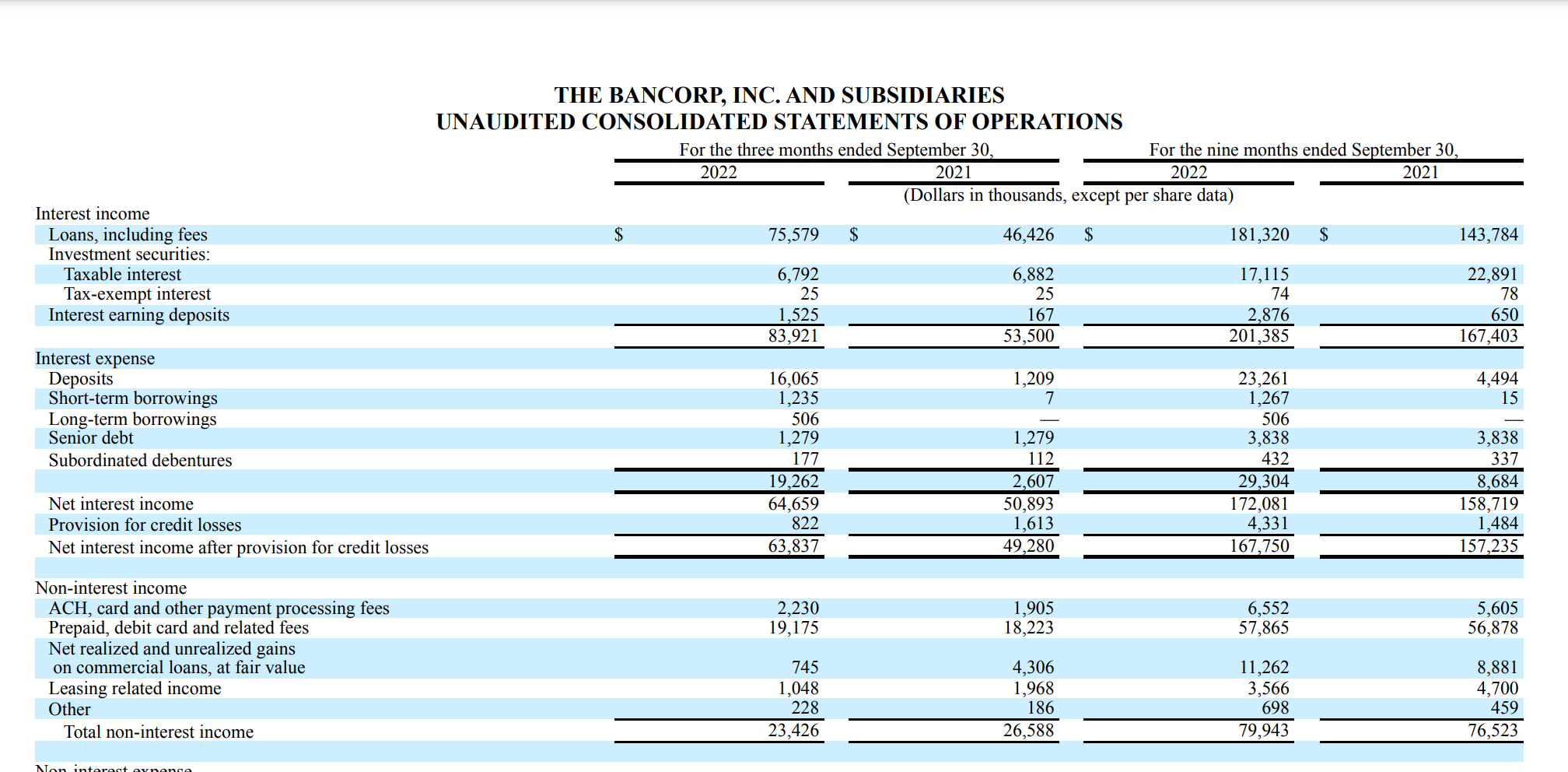Click total interest income 167,403
Image resolution: width=1568 pixels, height=772 pixels.
tap(1488, 335)
